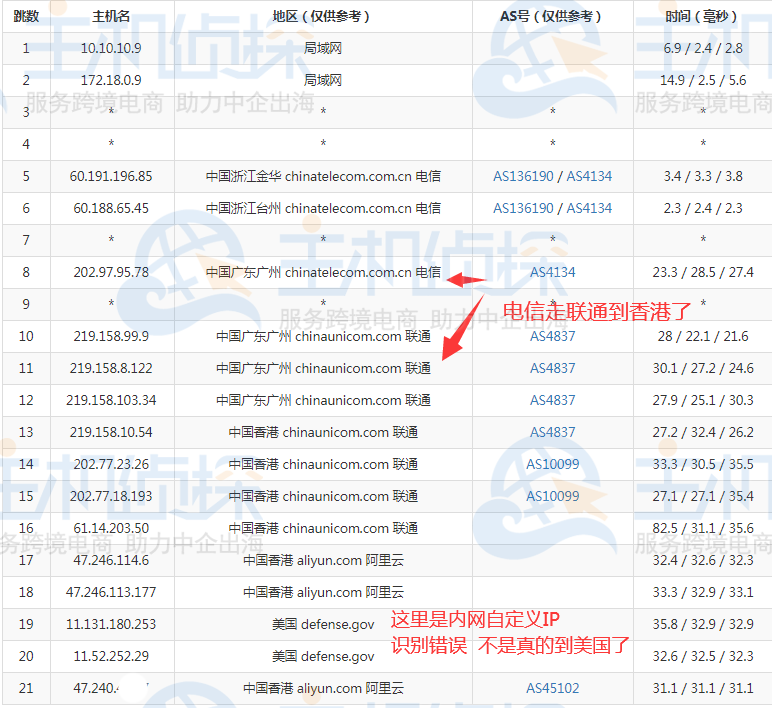Click latency 6.9 / 2.4 / 2.8
Screen dimensions: 772x708
pos(703,48)
